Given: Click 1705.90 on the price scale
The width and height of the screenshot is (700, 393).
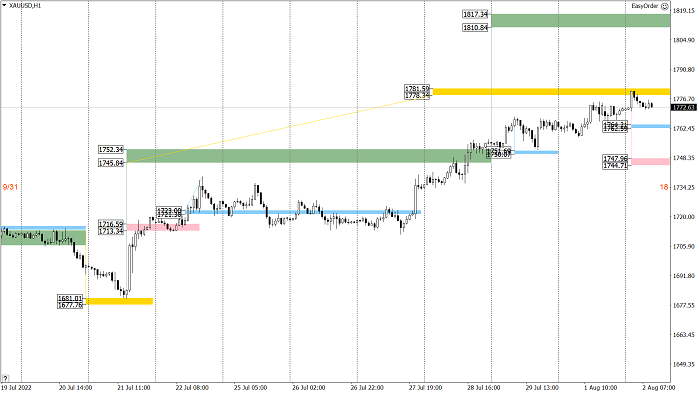Looking at the screenshot, I should click(684, 247).
